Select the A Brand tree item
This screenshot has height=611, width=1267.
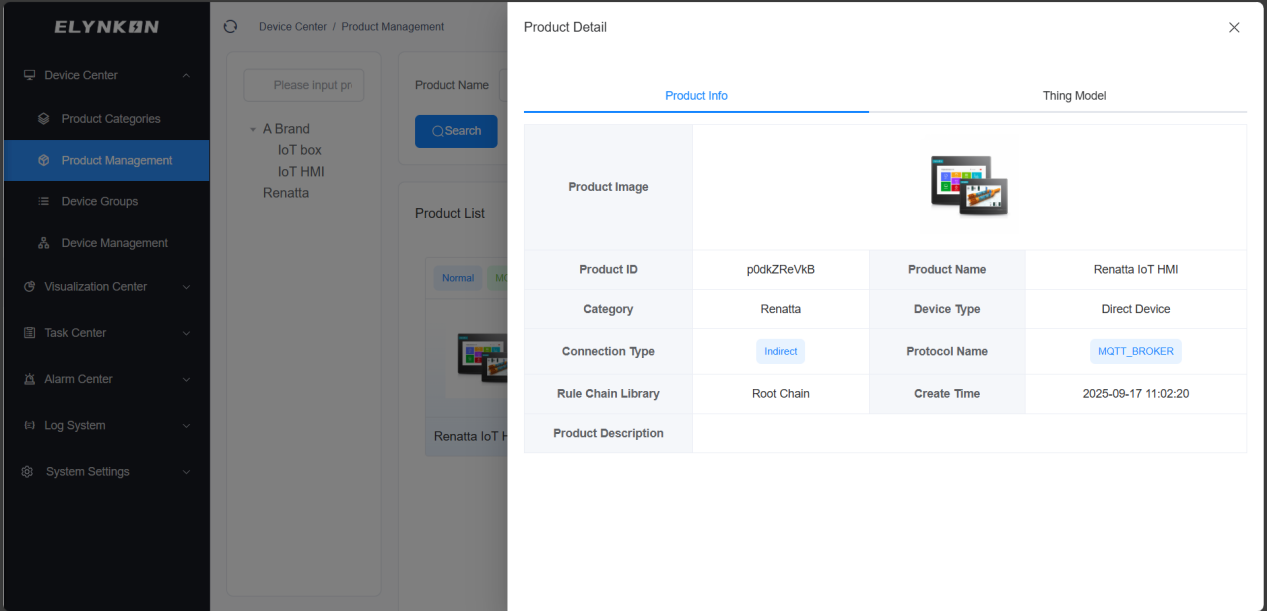pos(286,129)
